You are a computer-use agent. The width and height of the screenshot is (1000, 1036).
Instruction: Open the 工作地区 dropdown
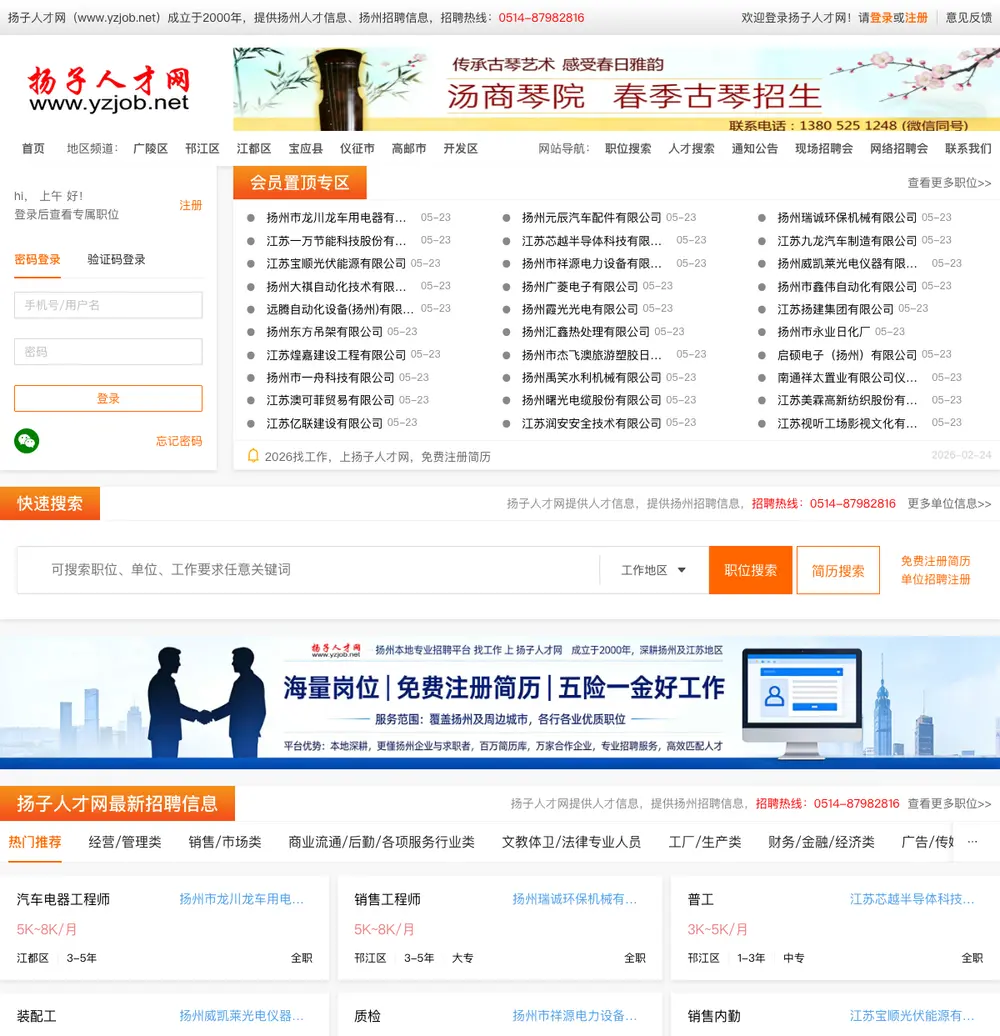pos(653,570)
